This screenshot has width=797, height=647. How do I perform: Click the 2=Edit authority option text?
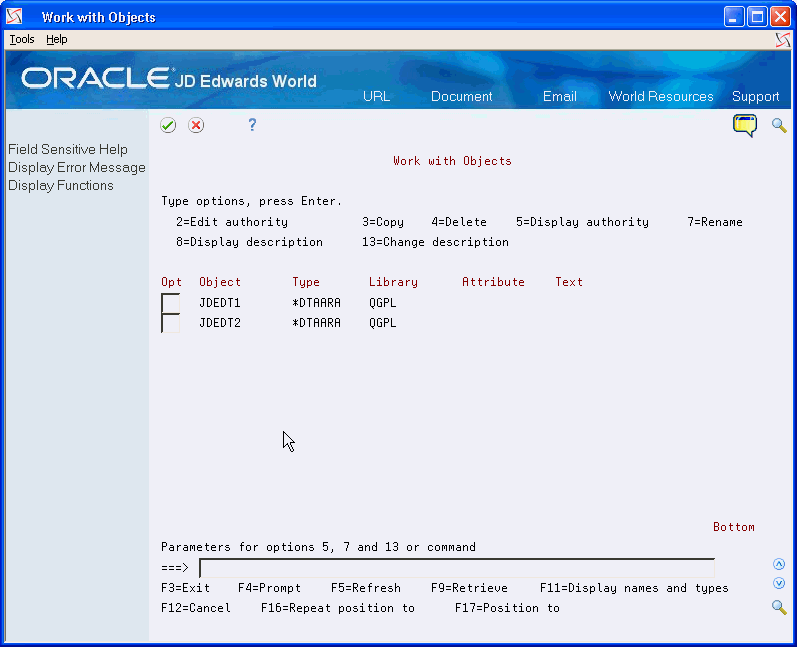click(x=232, y=222)
